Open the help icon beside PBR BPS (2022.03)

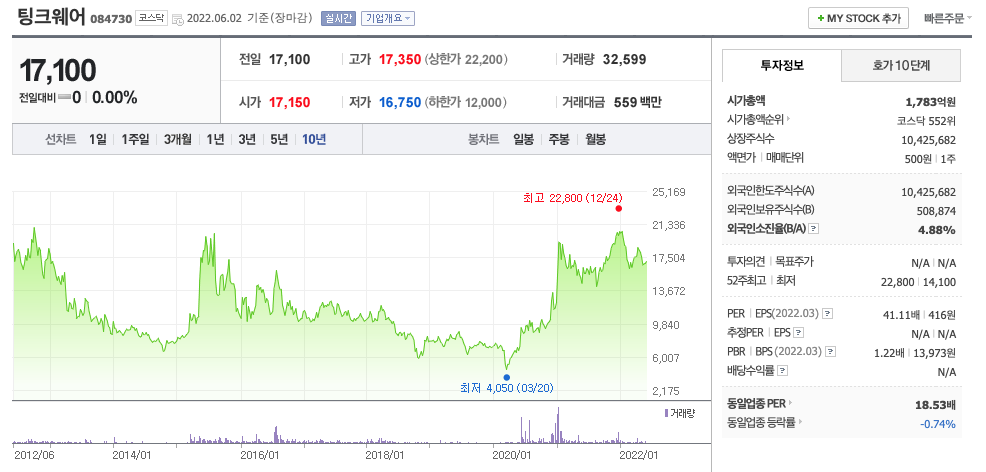(x=831, y=352)
